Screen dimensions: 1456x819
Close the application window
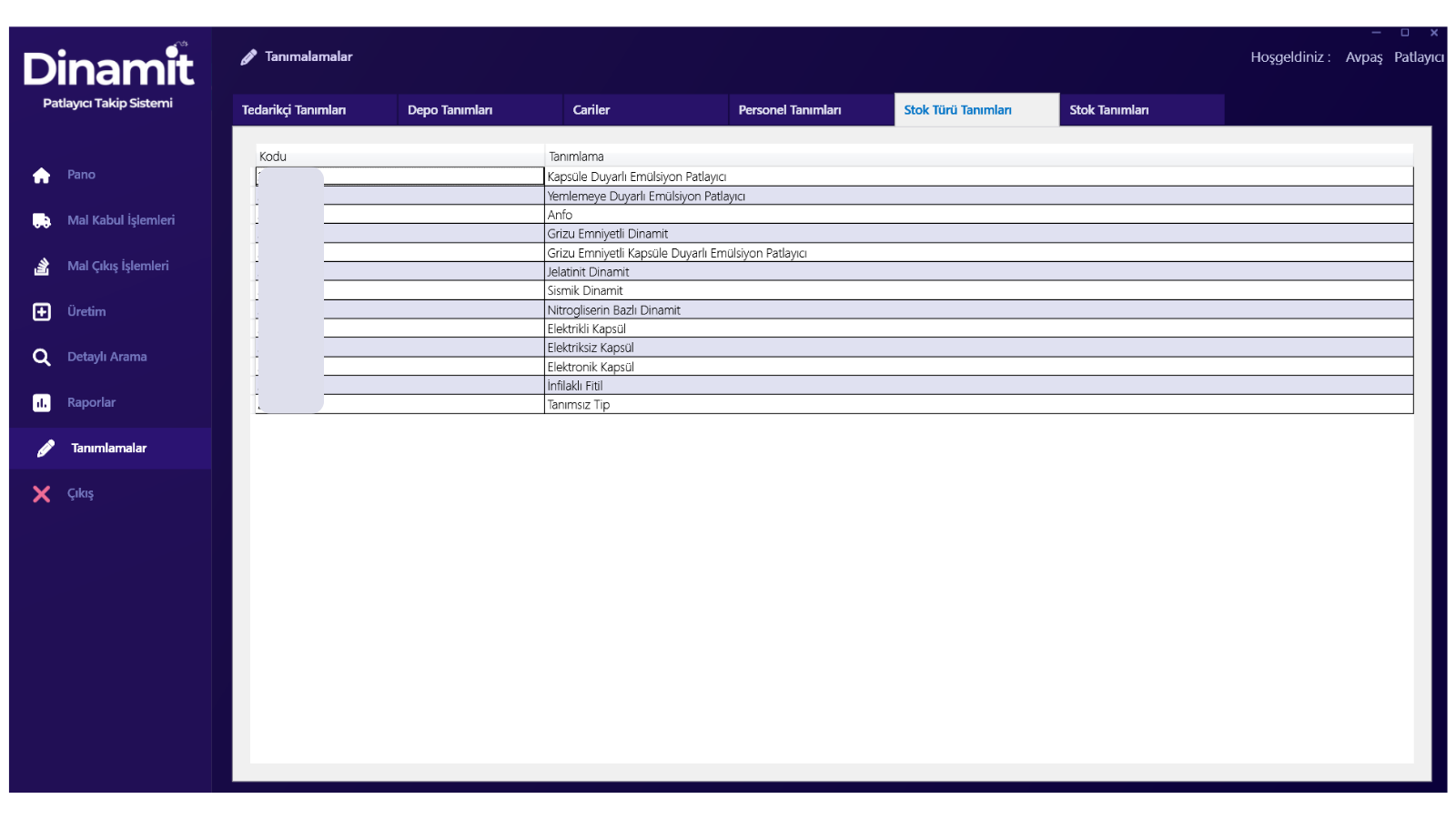point(1434,33)
